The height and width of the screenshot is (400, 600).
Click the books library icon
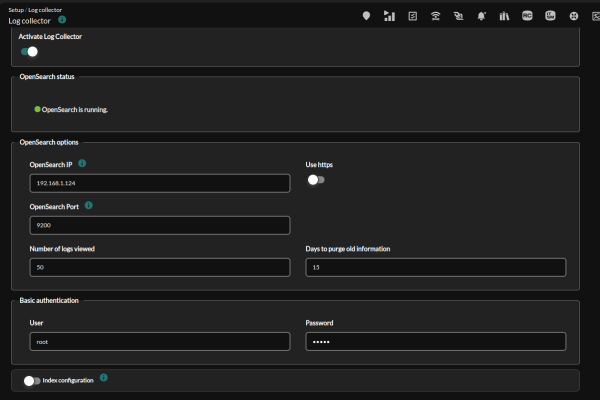504,16
